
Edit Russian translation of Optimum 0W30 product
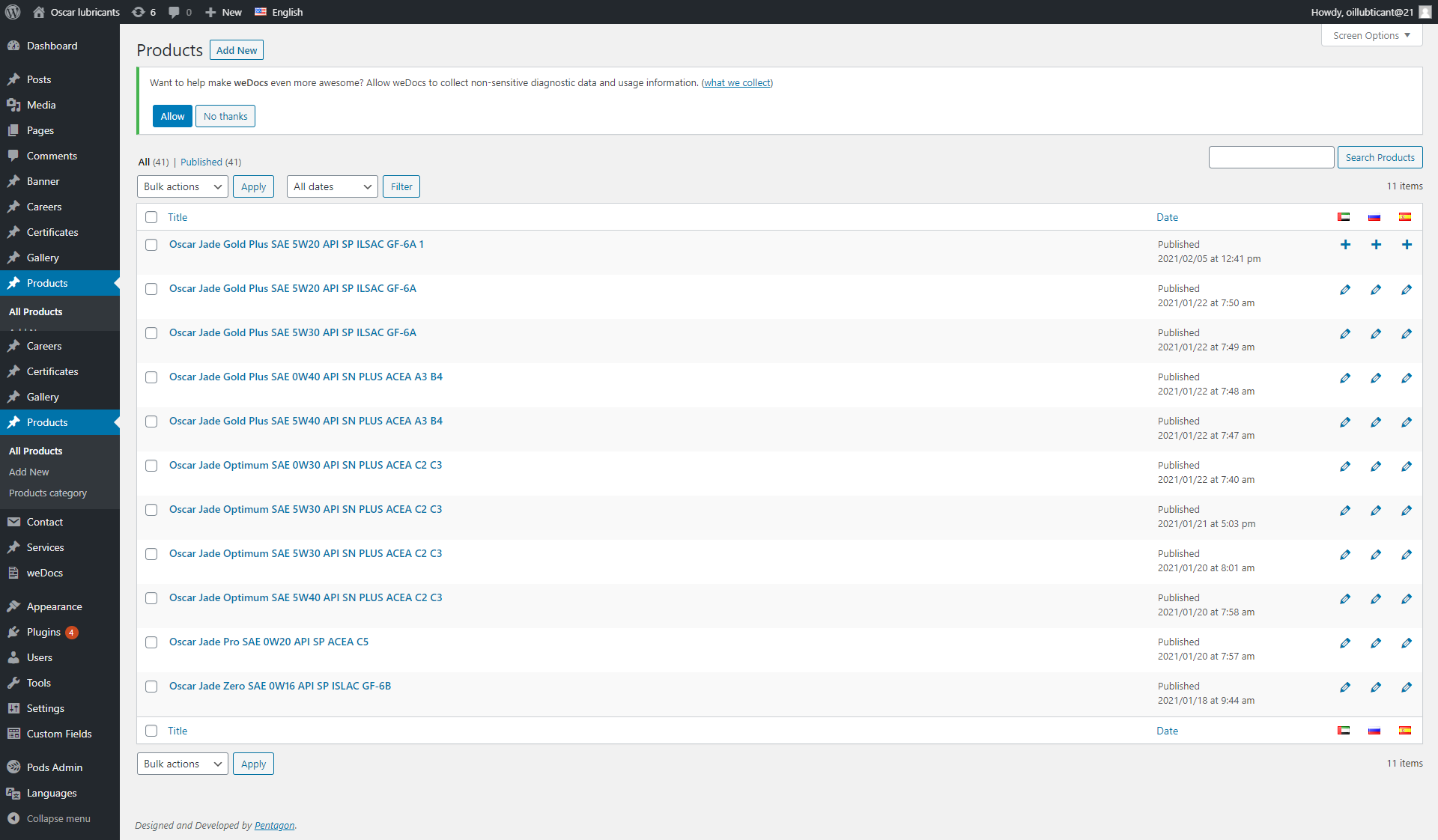(1376, 466)
